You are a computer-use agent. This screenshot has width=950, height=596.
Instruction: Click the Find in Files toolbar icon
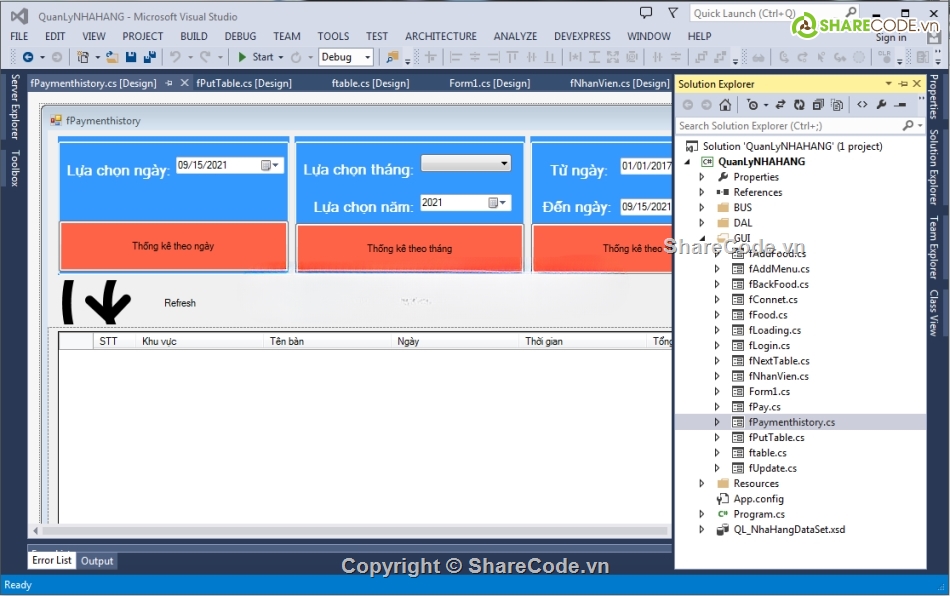pyautogui.click(x=393, y=57)
